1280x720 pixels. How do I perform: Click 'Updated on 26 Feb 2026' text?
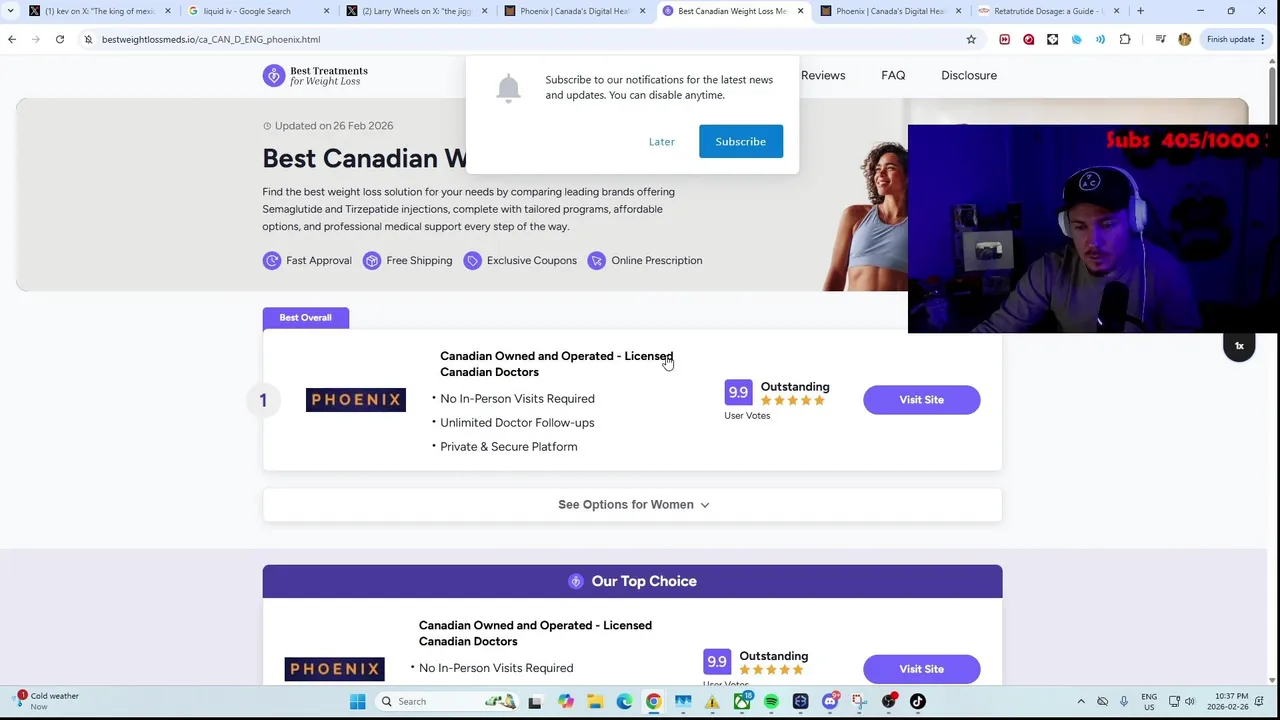point(334,126)
